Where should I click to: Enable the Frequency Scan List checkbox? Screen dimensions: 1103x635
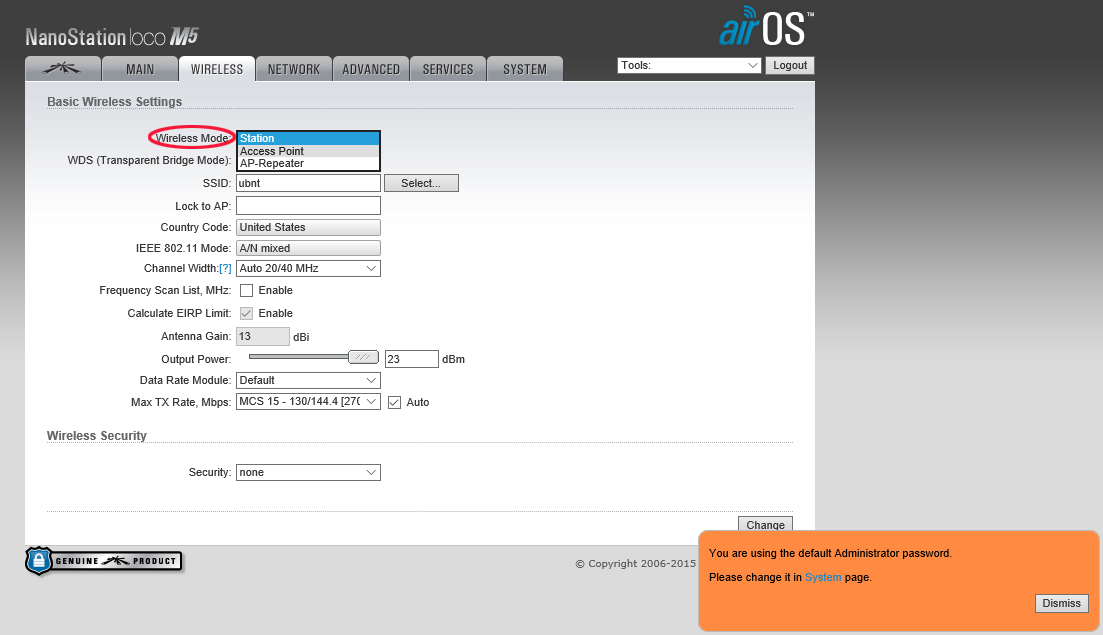point(246,290)
